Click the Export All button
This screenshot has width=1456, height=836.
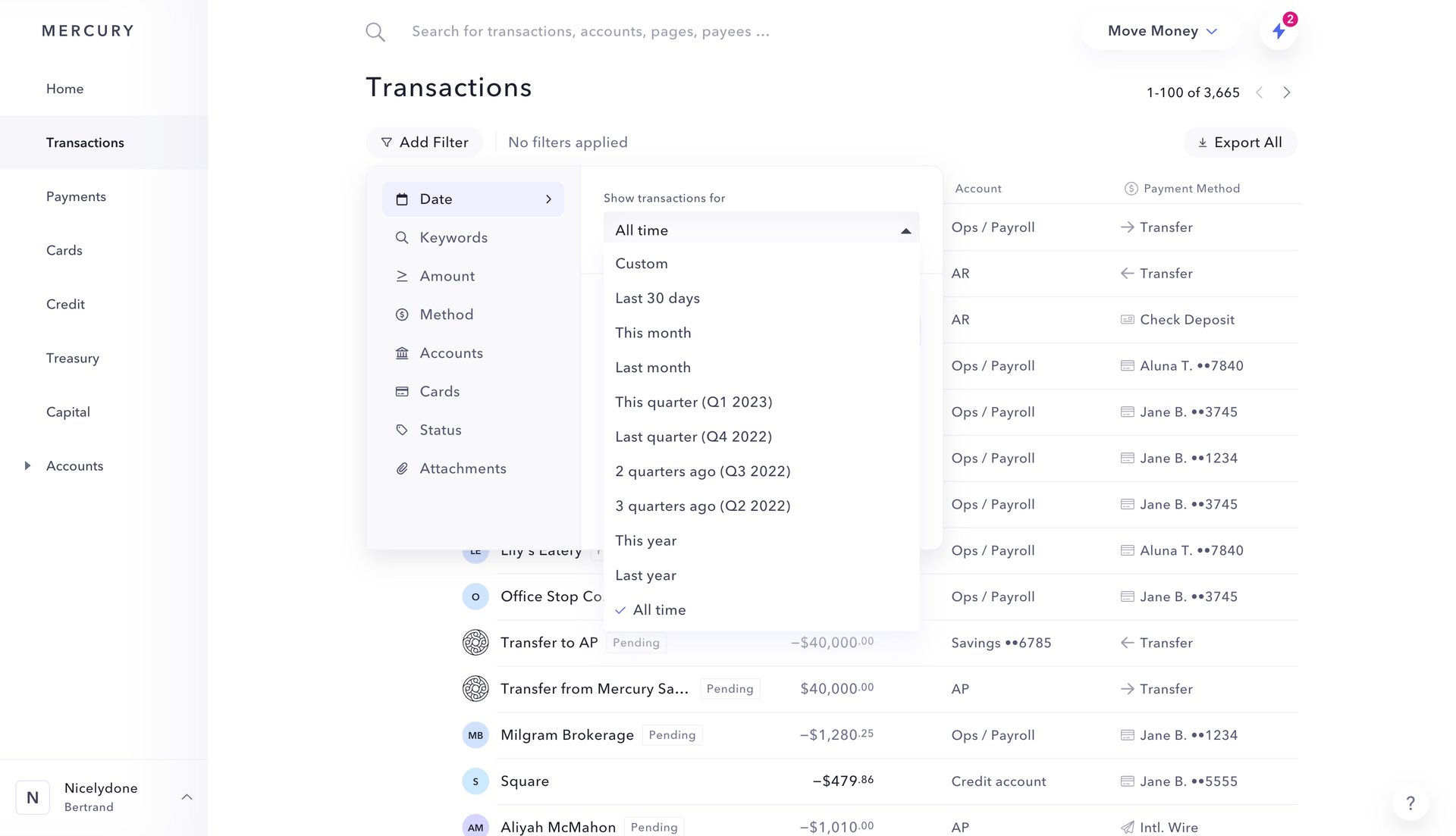[1240, 142]
